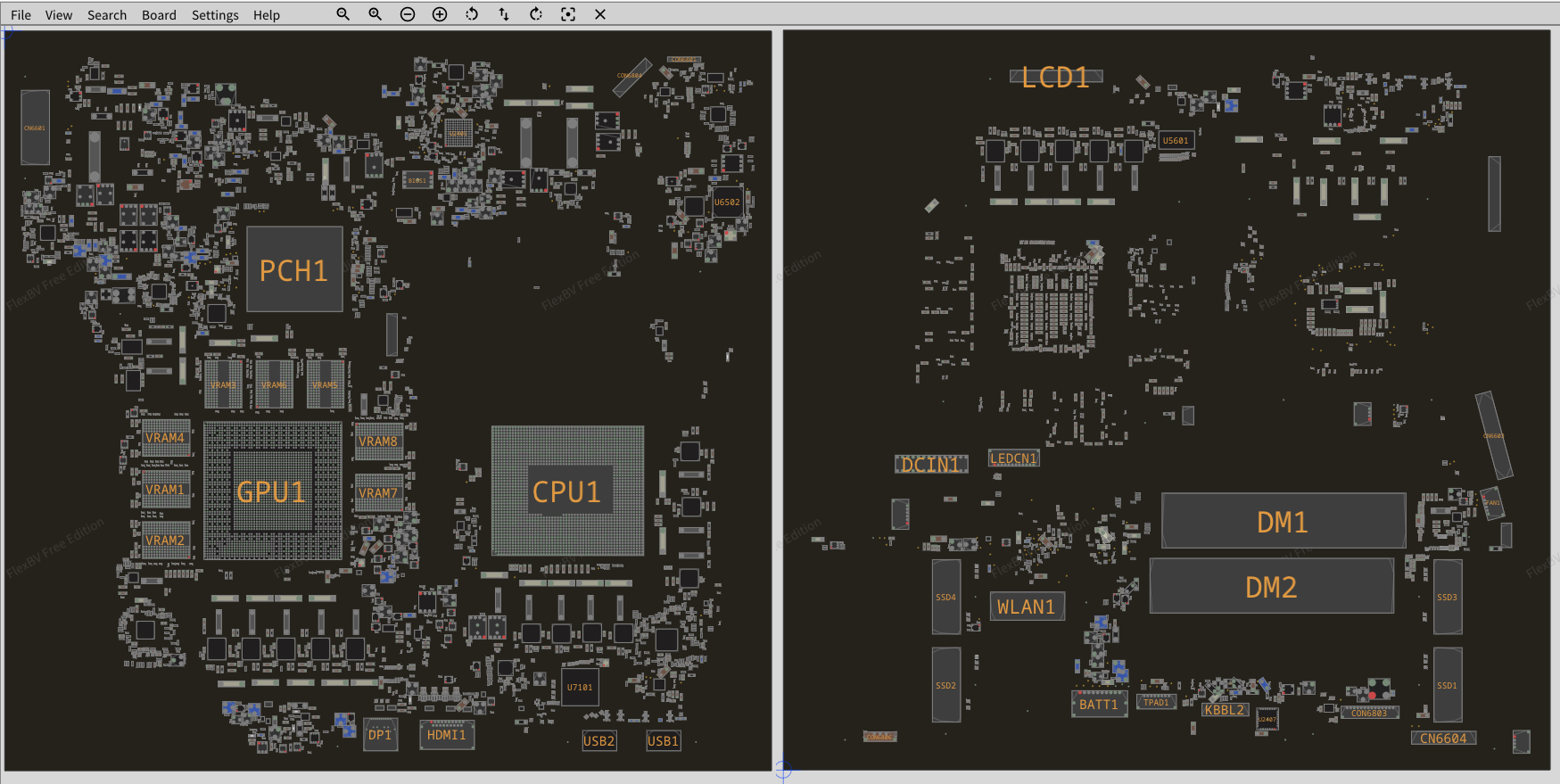Open the Board menu
1560x784 pixels.
[159, 15]
